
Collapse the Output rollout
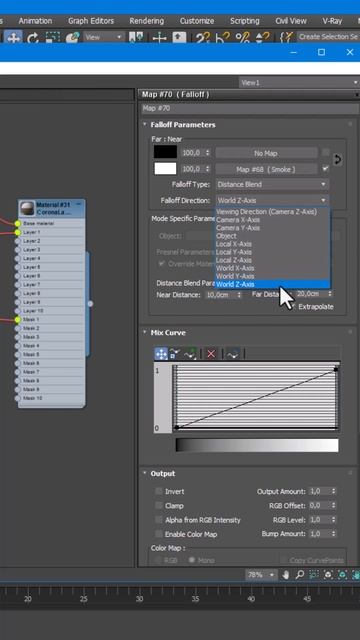[x=144, y=473]
